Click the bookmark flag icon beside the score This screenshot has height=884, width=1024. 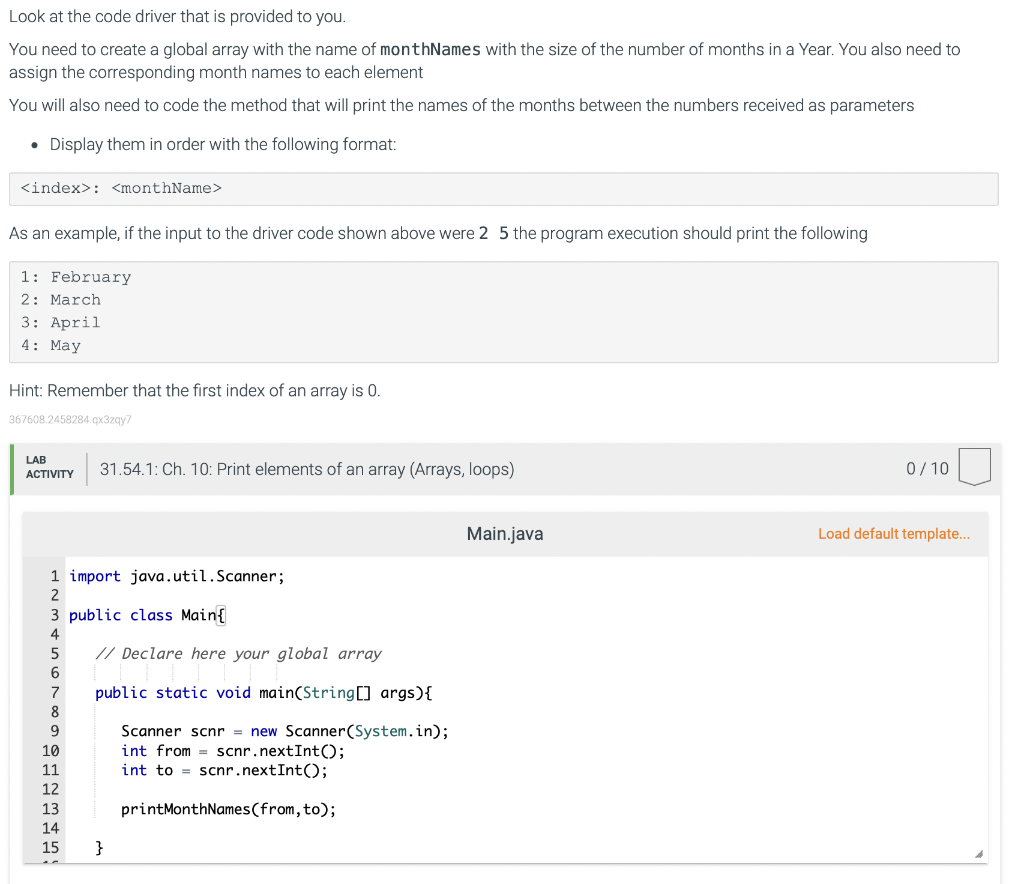[x=976, y=467]
